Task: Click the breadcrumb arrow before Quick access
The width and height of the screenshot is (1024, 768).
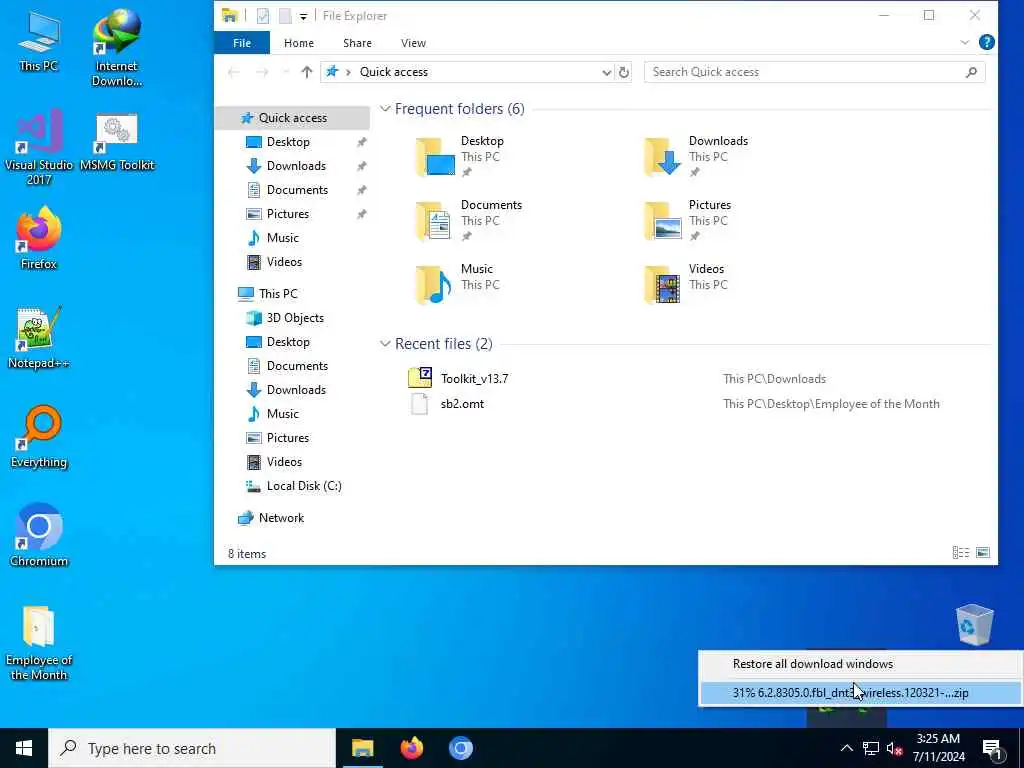Action: coord(347,72)
